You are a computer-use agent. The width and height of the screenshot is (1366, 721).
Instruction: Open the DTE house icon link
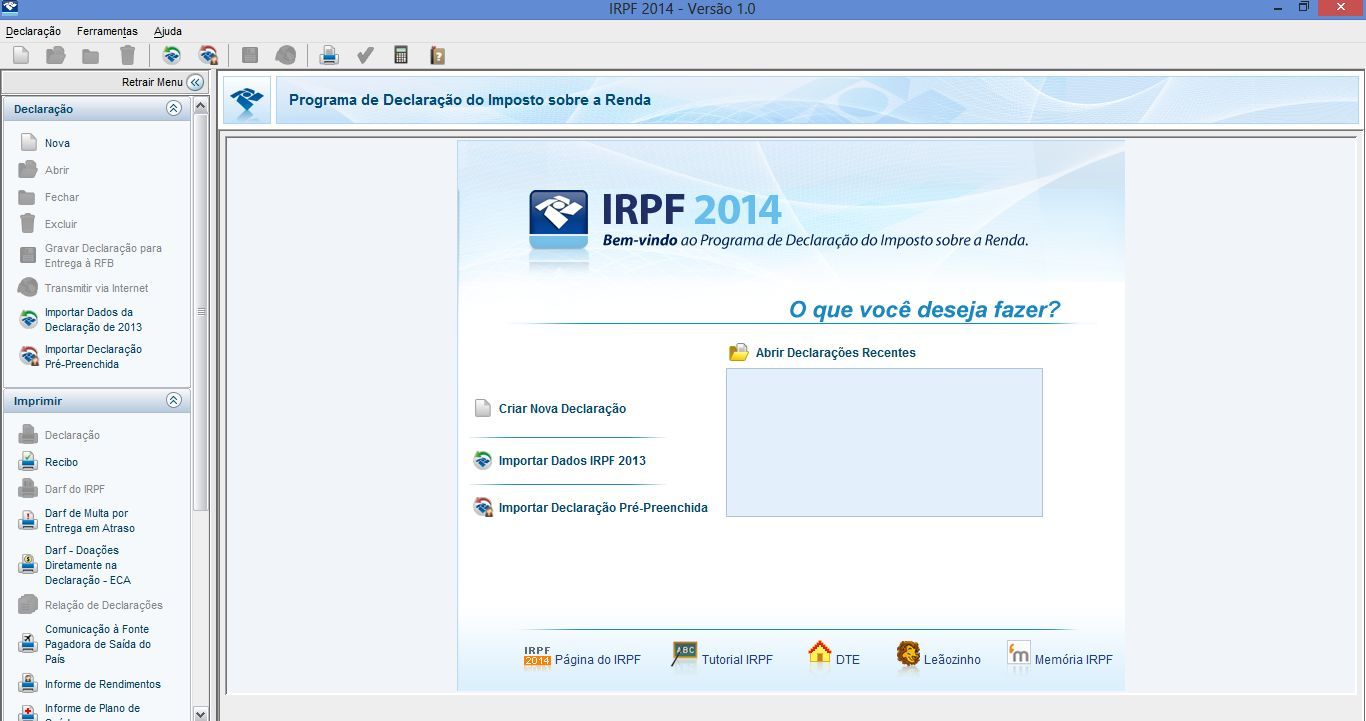[x=834, y=657]
